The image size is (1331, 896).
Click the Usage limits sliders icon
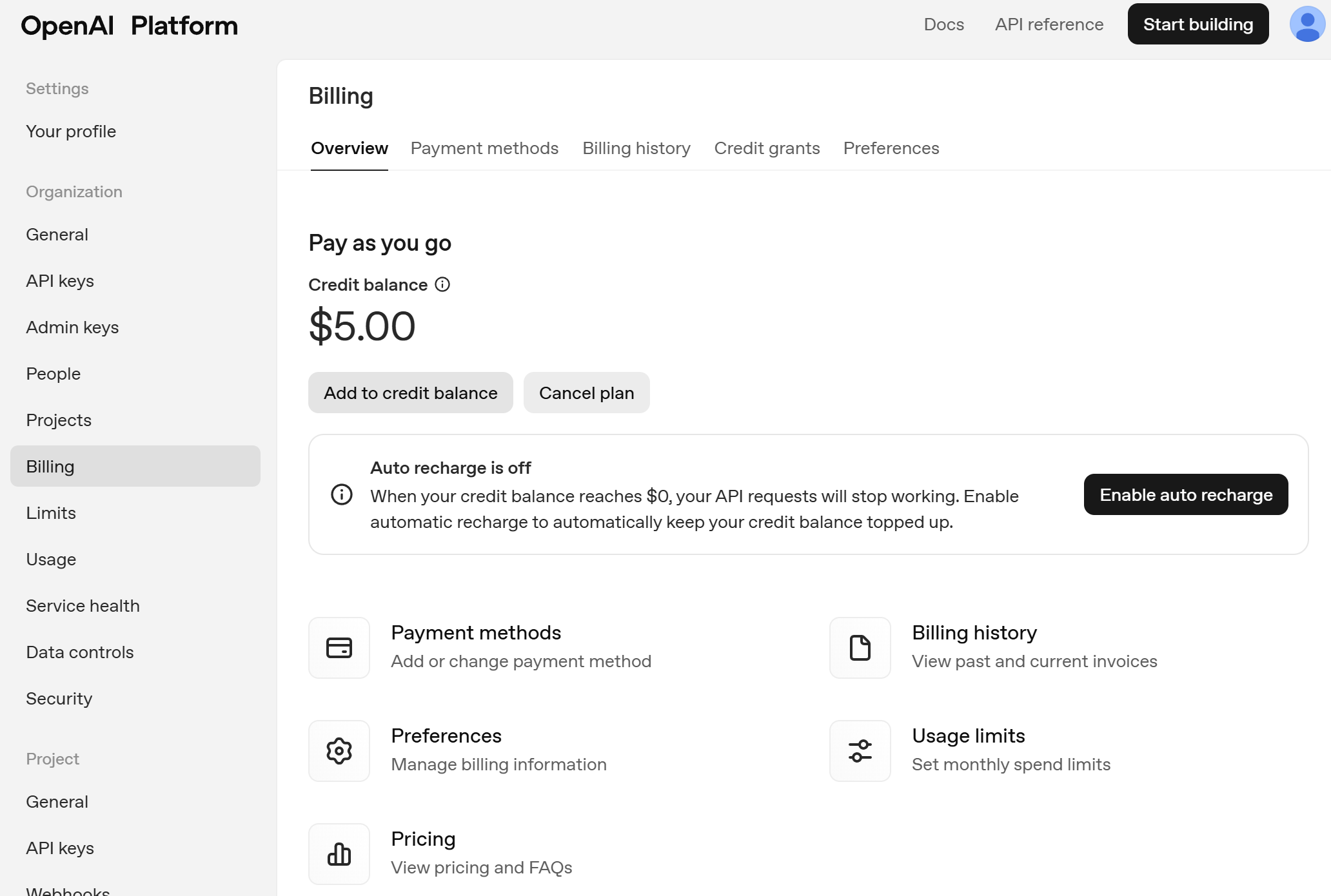pos(860,751)
